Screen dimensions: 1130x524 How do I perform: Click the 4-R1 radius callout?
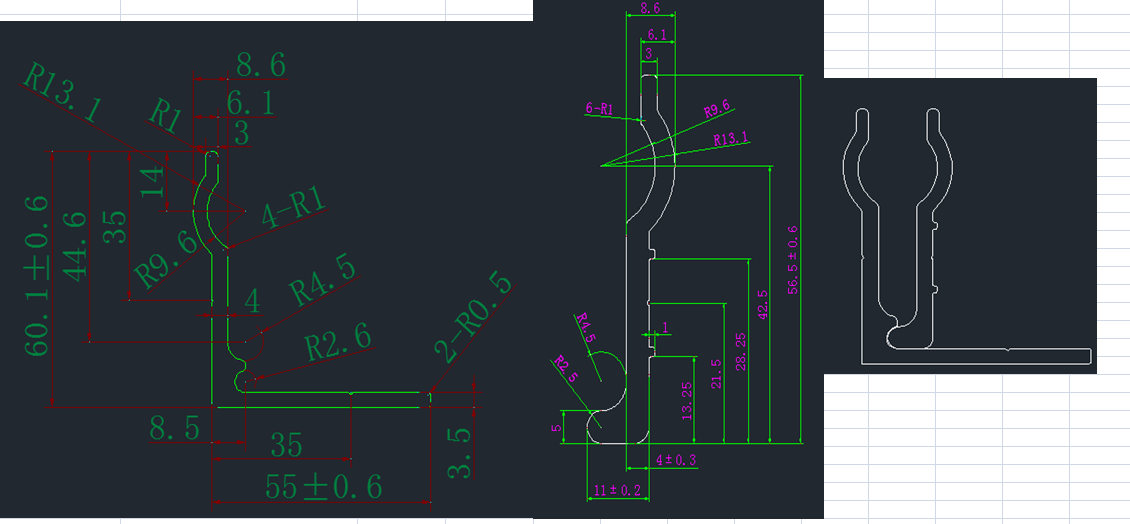[x=293, y=209]
